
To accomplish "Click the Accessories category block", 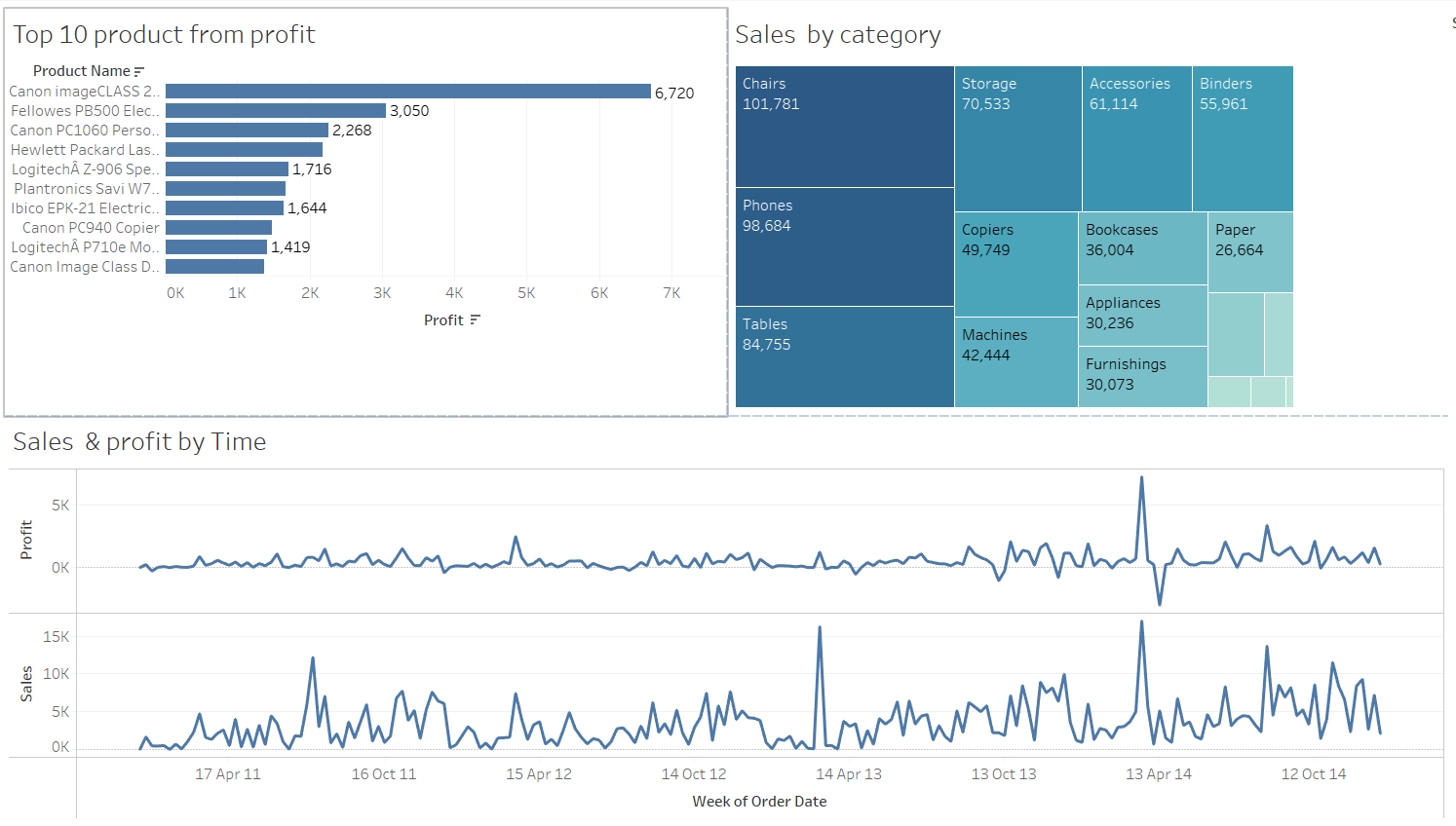I will click(1136, 138).
